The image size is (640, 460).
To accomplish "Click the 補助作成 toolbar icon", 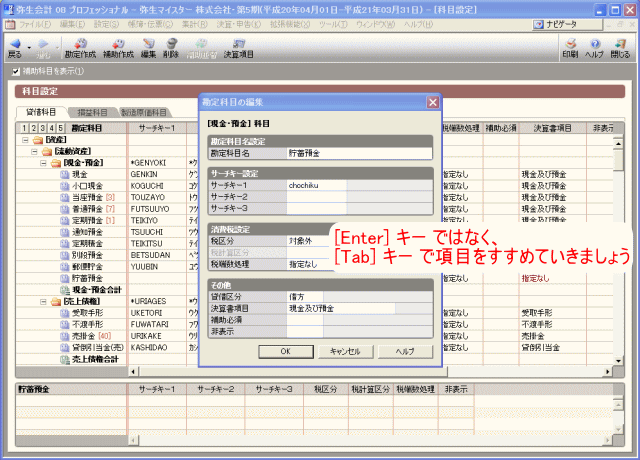I will (x=117, y=46).
